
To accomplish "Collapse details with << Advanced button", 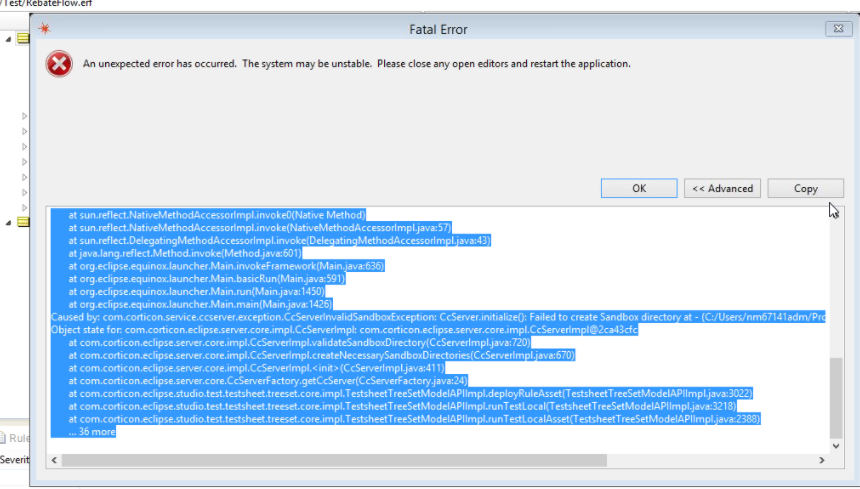I will 722,188.
